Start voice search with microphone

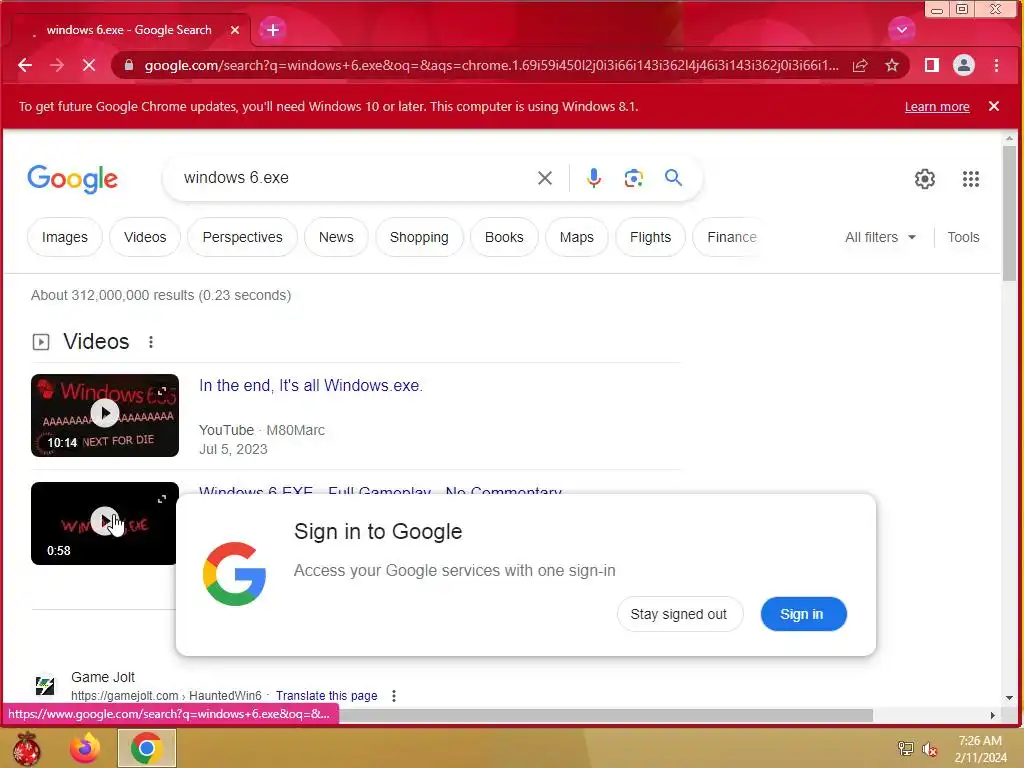(594, 178)
